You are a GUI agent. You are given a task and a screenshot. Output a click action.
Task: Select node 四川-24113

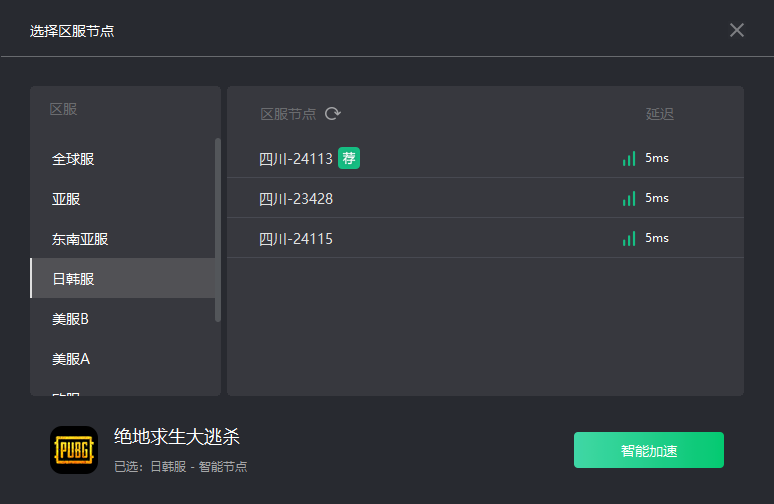pos(296,159)
